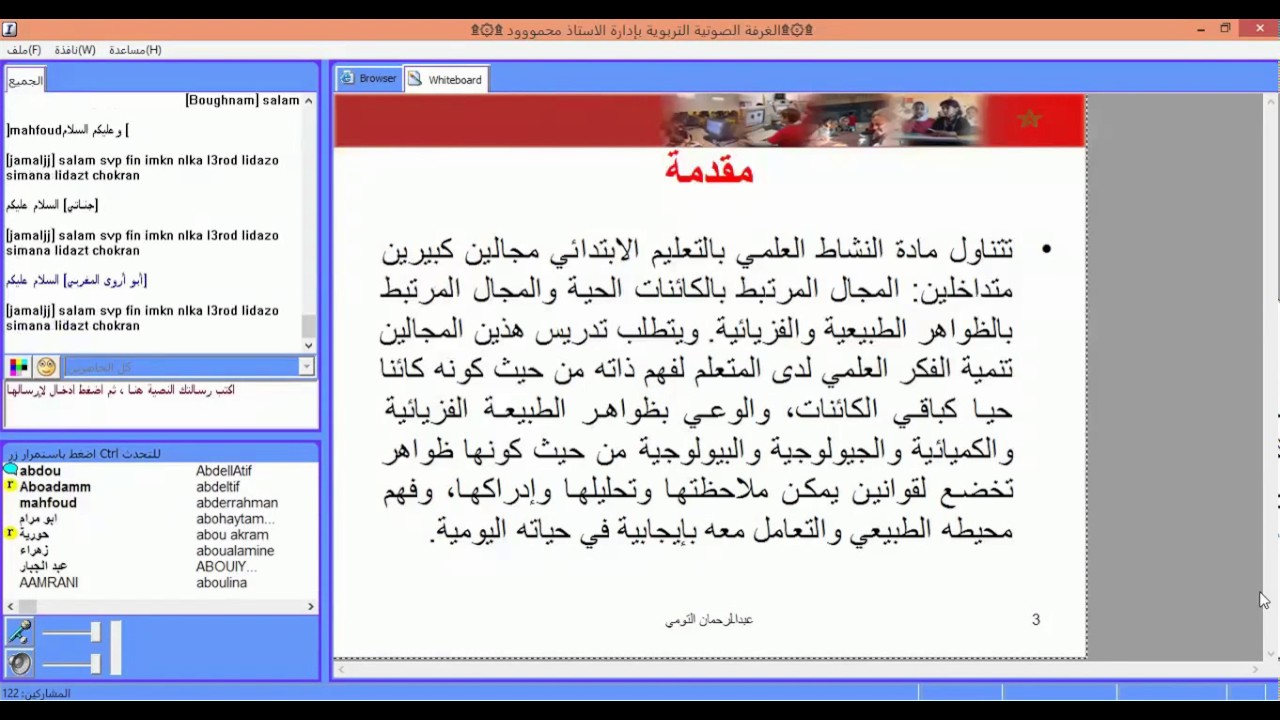1280x720 pixels.
Task: Select user abdou in participant list
Action: pos(40,470)
